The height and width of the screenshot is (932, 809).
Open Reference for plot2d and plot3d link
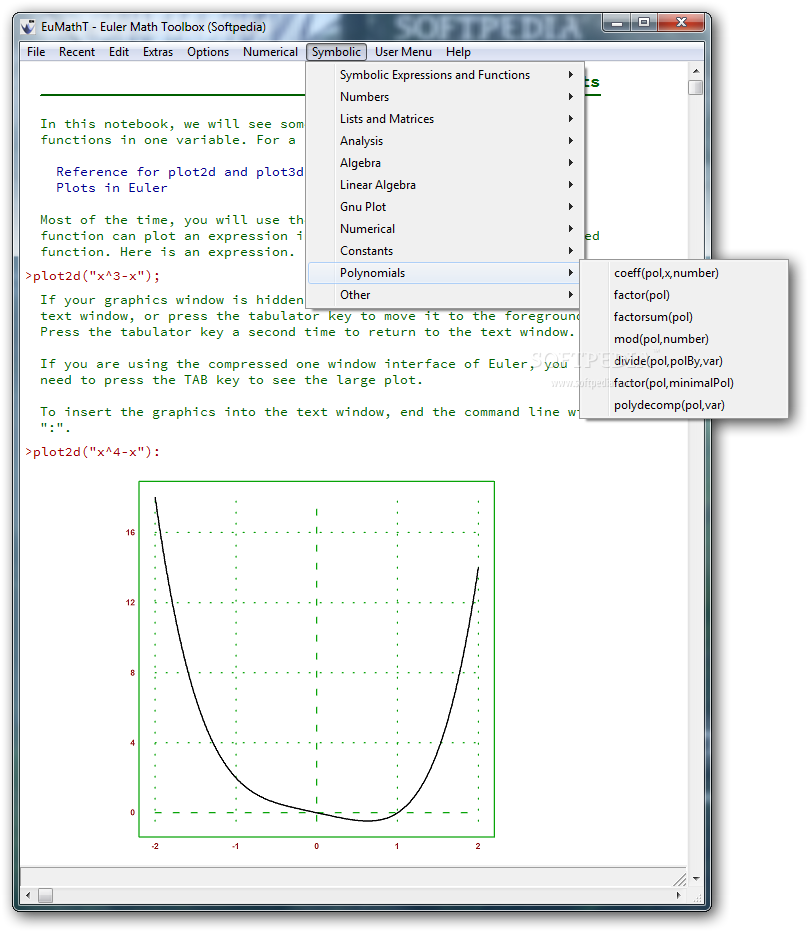coord(180,172)
